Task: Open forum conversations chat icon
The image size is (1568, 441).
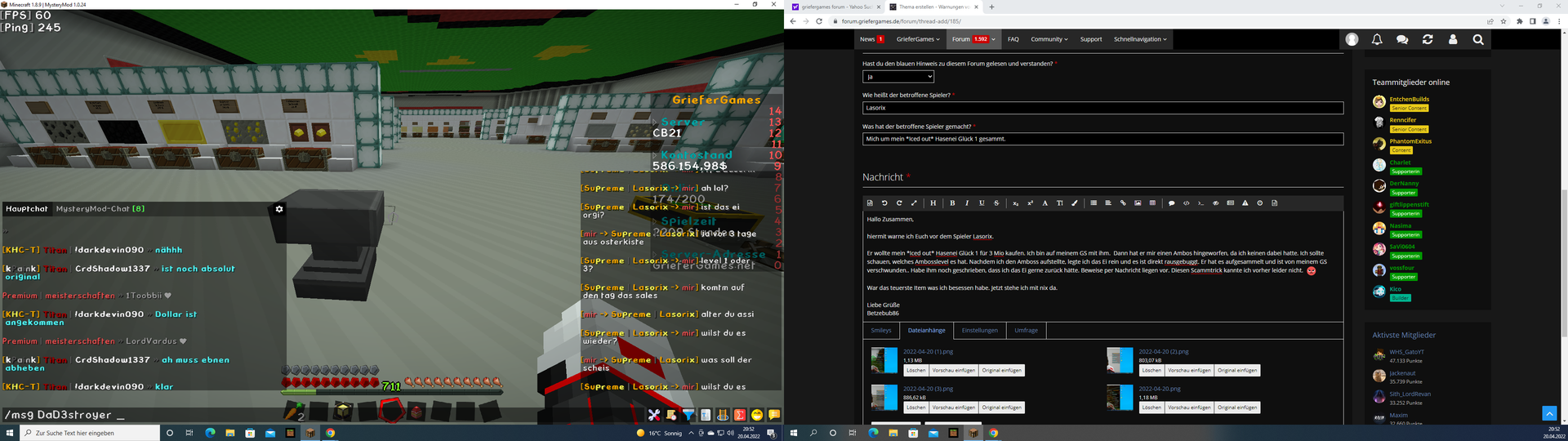Action: point(1402,39)
